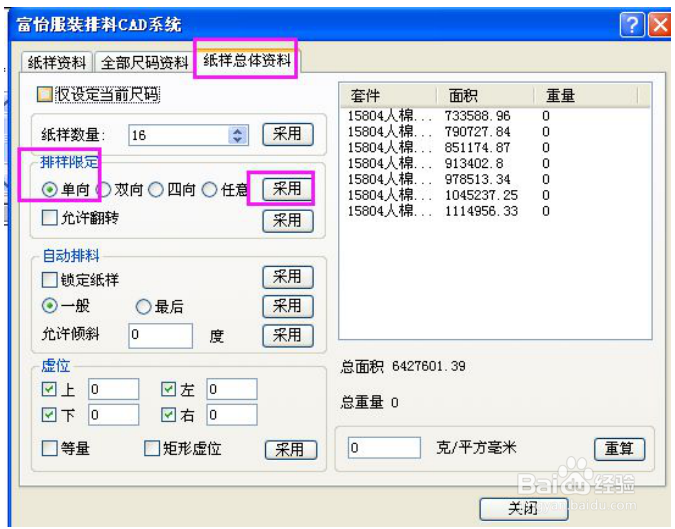Select the row with area 913402.8

(x=495, y=164)
